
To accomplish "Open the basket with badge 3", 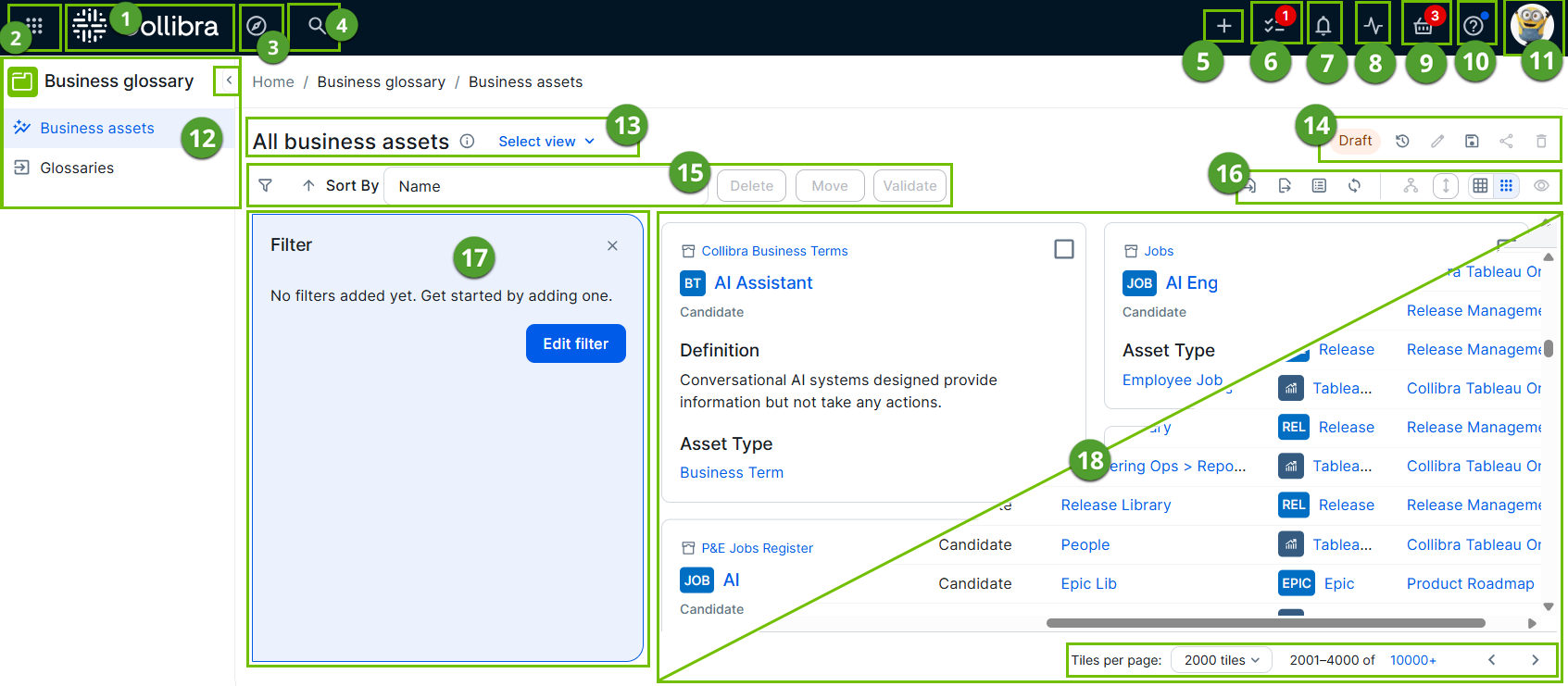I will (1424, 26).
